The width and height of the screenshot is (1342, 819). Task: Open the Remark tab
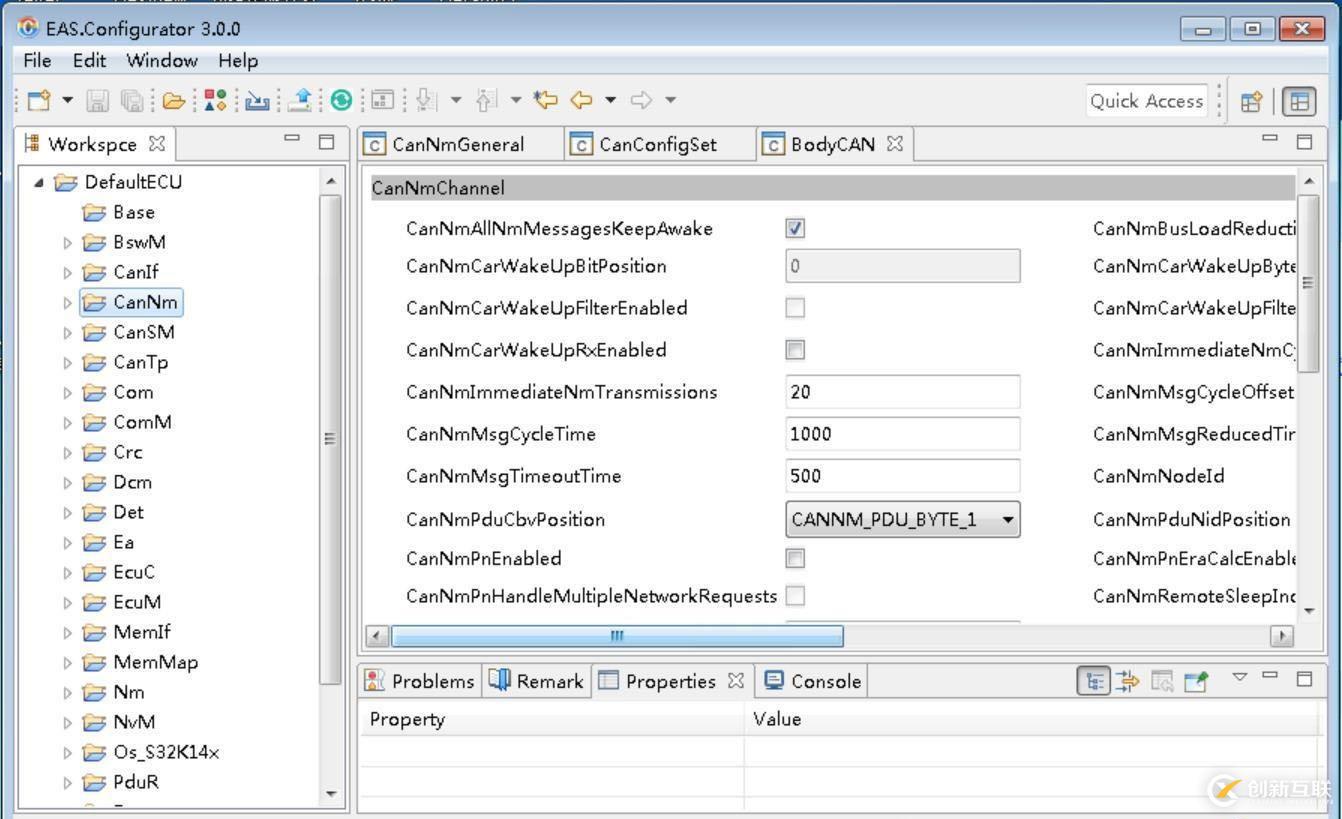[x=535, y=681]
